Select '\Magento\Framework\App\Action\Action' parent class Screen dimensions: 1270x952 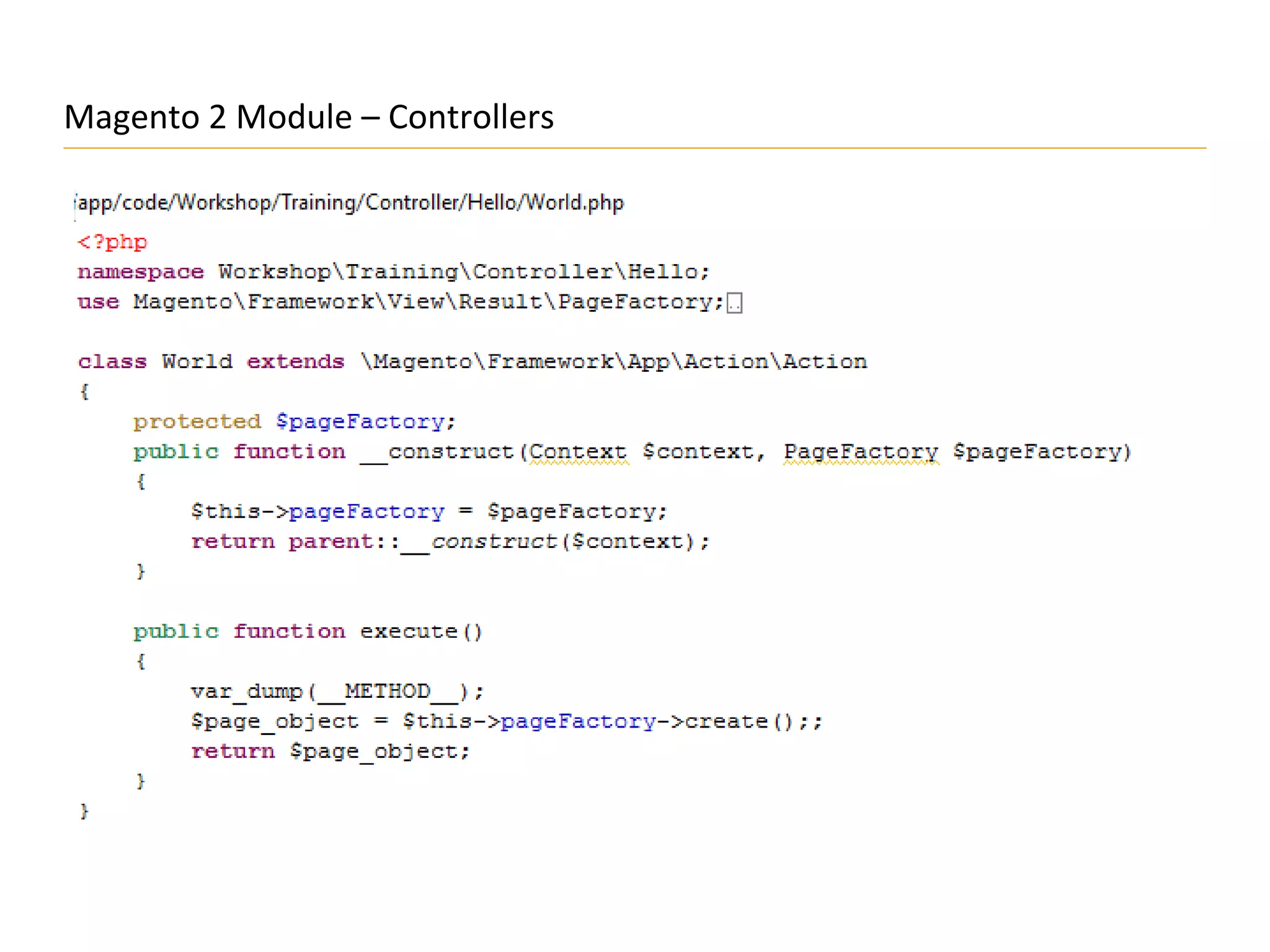click(x=614, y=361)
